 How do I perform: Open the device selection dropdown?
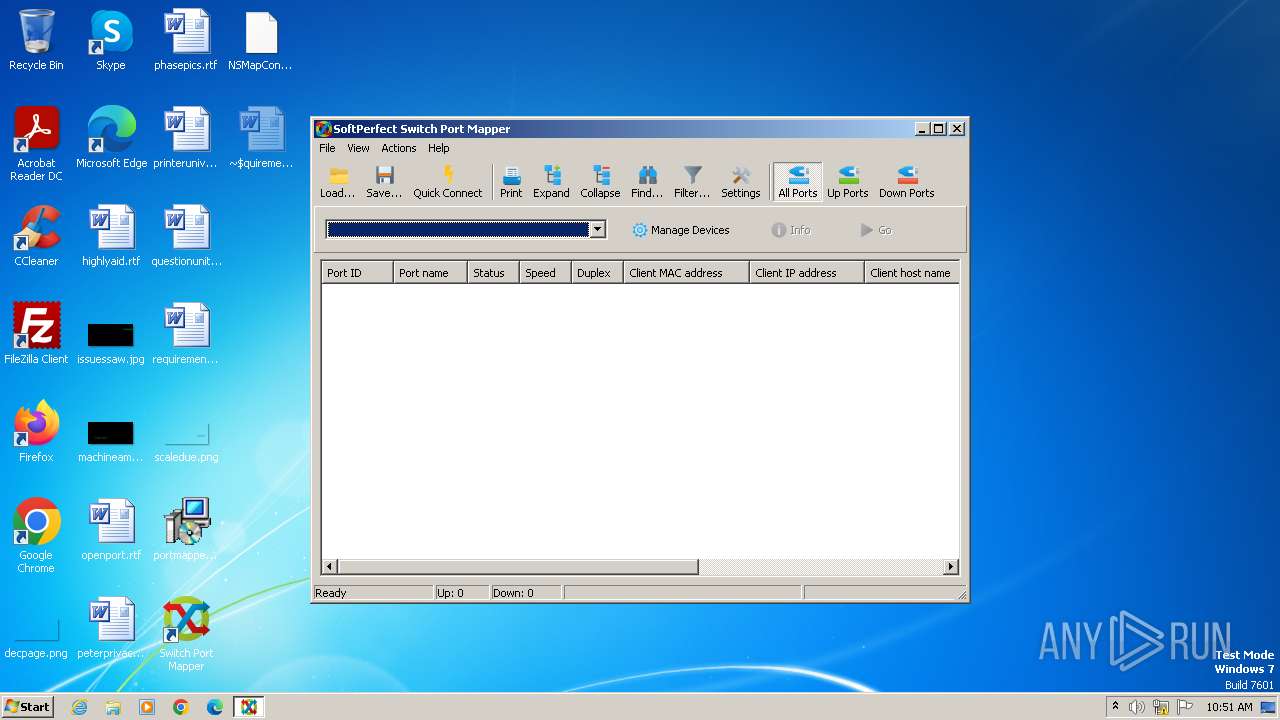(x=597, y=230)
